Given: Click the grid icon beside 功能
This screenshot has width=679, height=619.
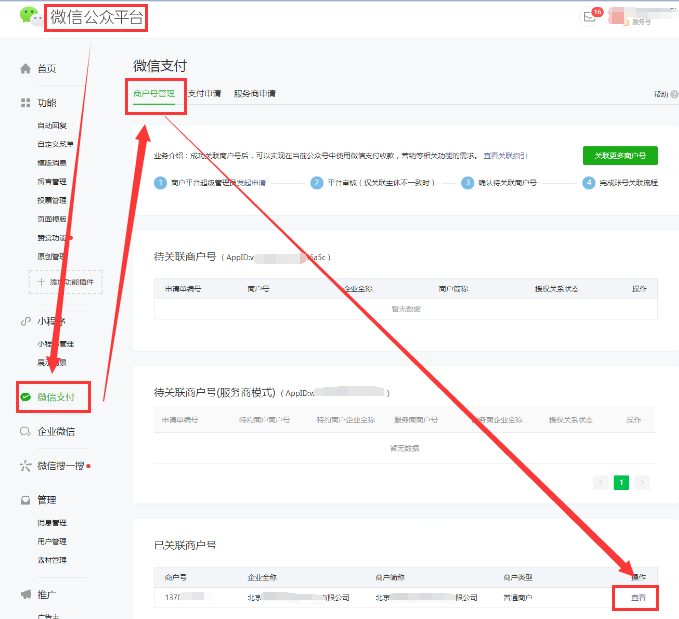Looking at the screenshot, I should [x=26, y=103].
